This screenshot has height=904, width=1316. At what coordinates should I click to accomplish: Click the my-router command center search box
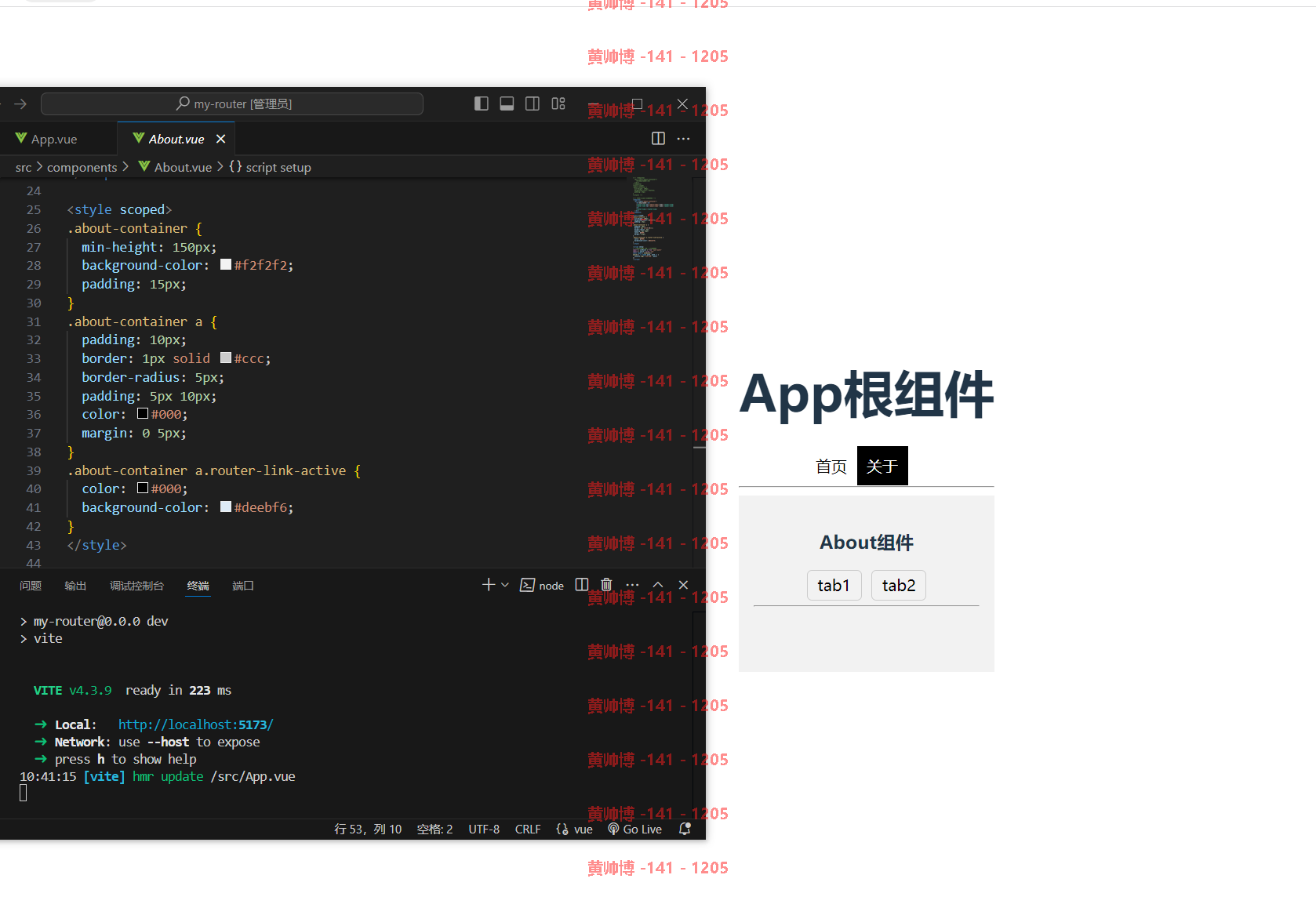(232, 103)
